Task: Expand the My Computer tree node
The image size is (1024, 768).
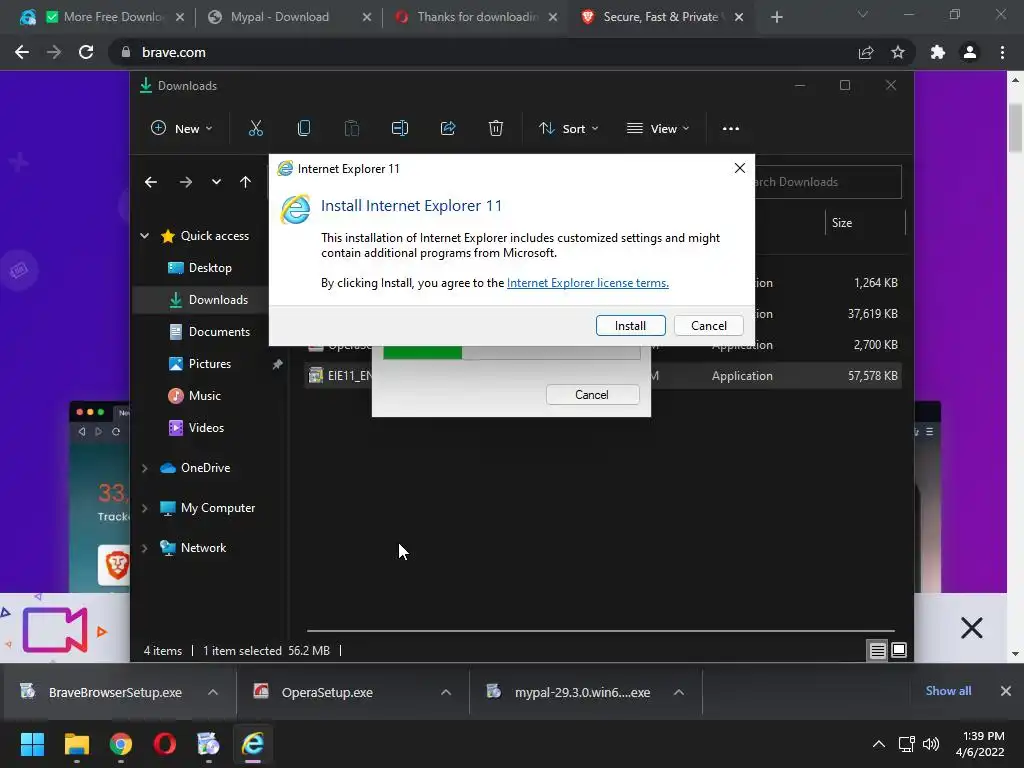Action: (x=144, y=508)
